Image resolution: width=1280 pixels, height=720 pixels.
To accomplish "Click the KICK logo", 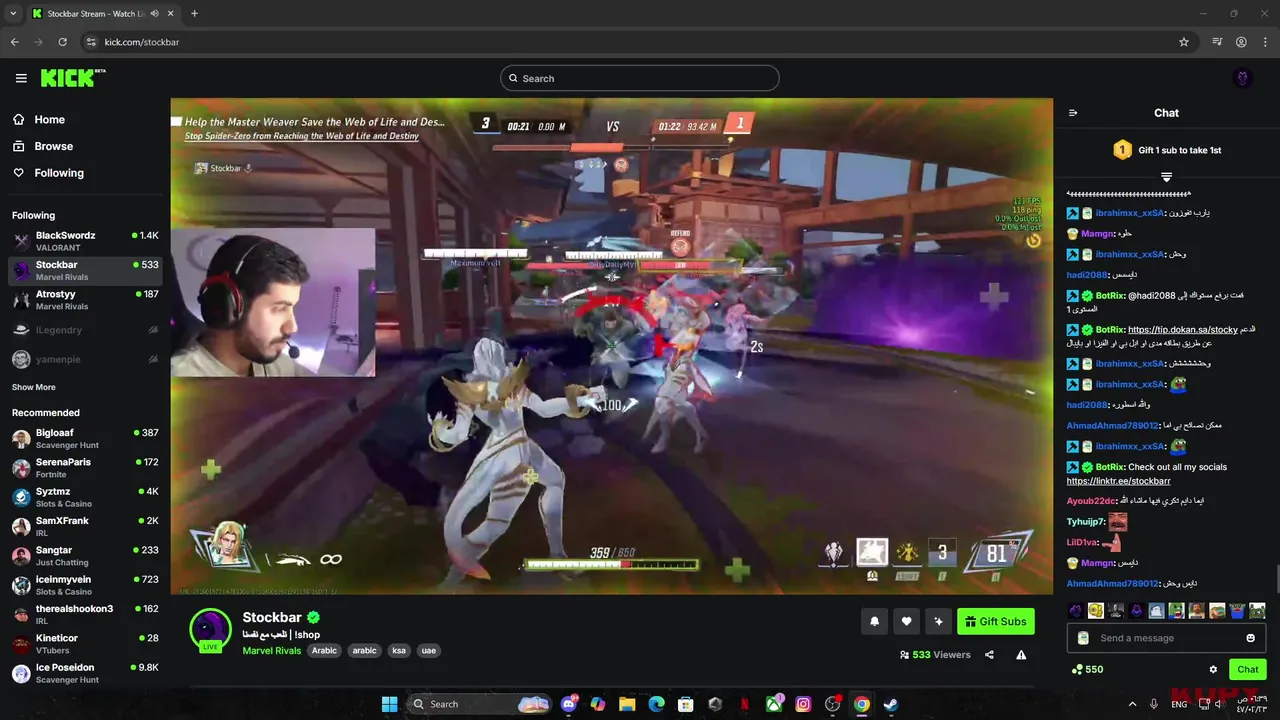I will tap(73, 78).
